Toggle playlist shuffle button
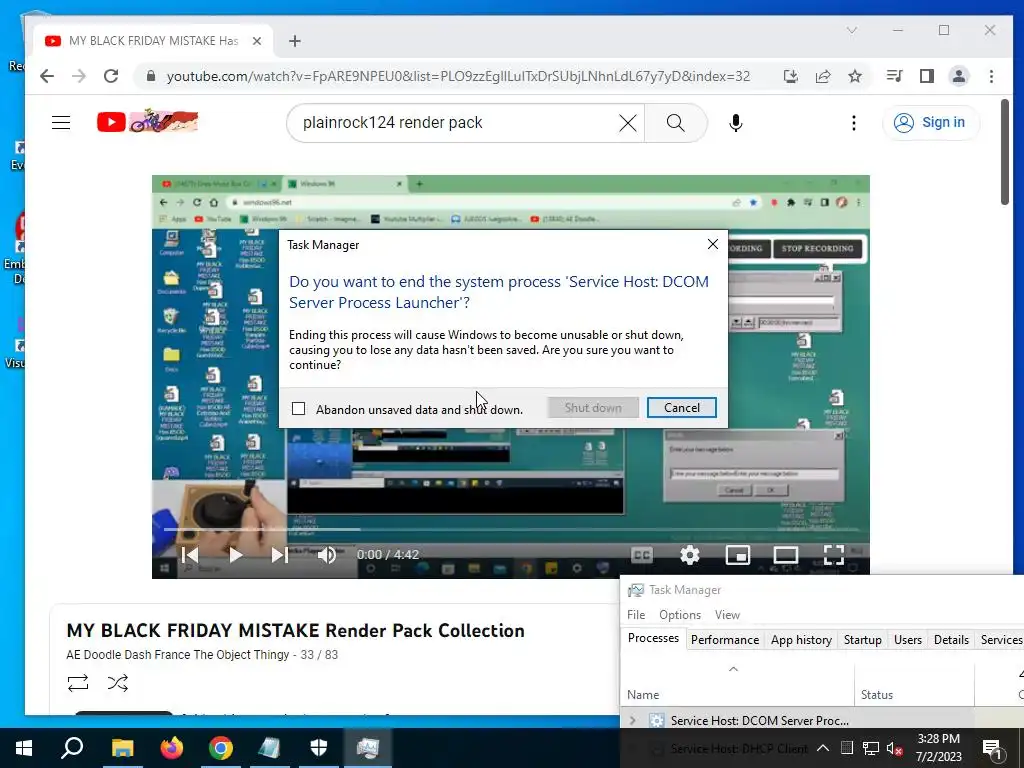Image resolution: width=1024 pixels, height=768 pixels. 118,683
